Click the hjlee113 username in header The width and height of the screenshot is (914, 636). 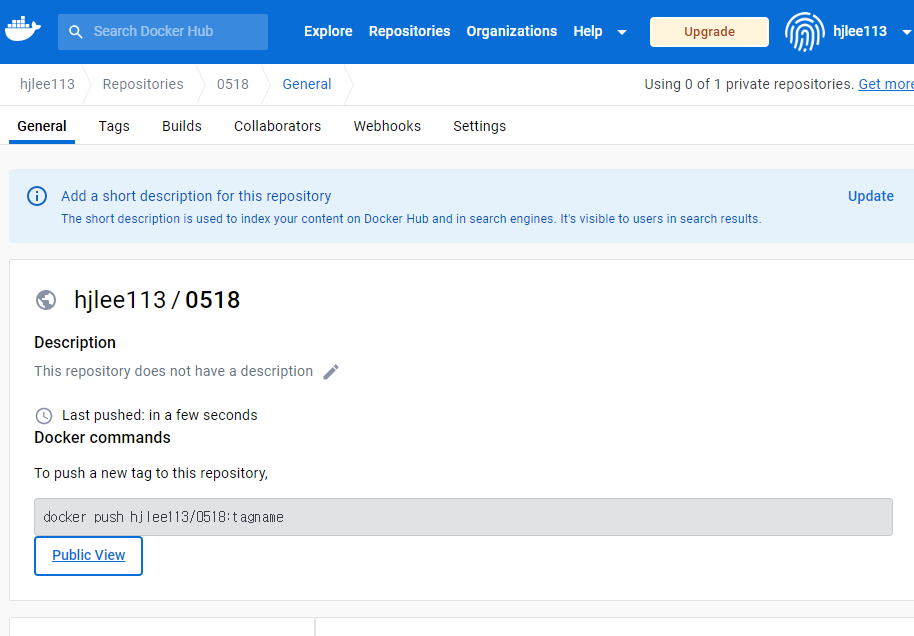(860, 31)
